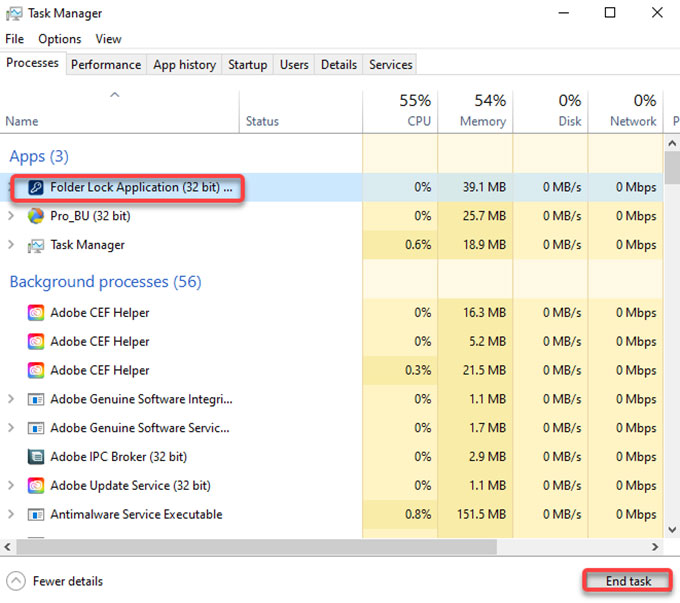
Task: Click the Adobe Genuine Software Integri... icon
Action: [36, 399]
